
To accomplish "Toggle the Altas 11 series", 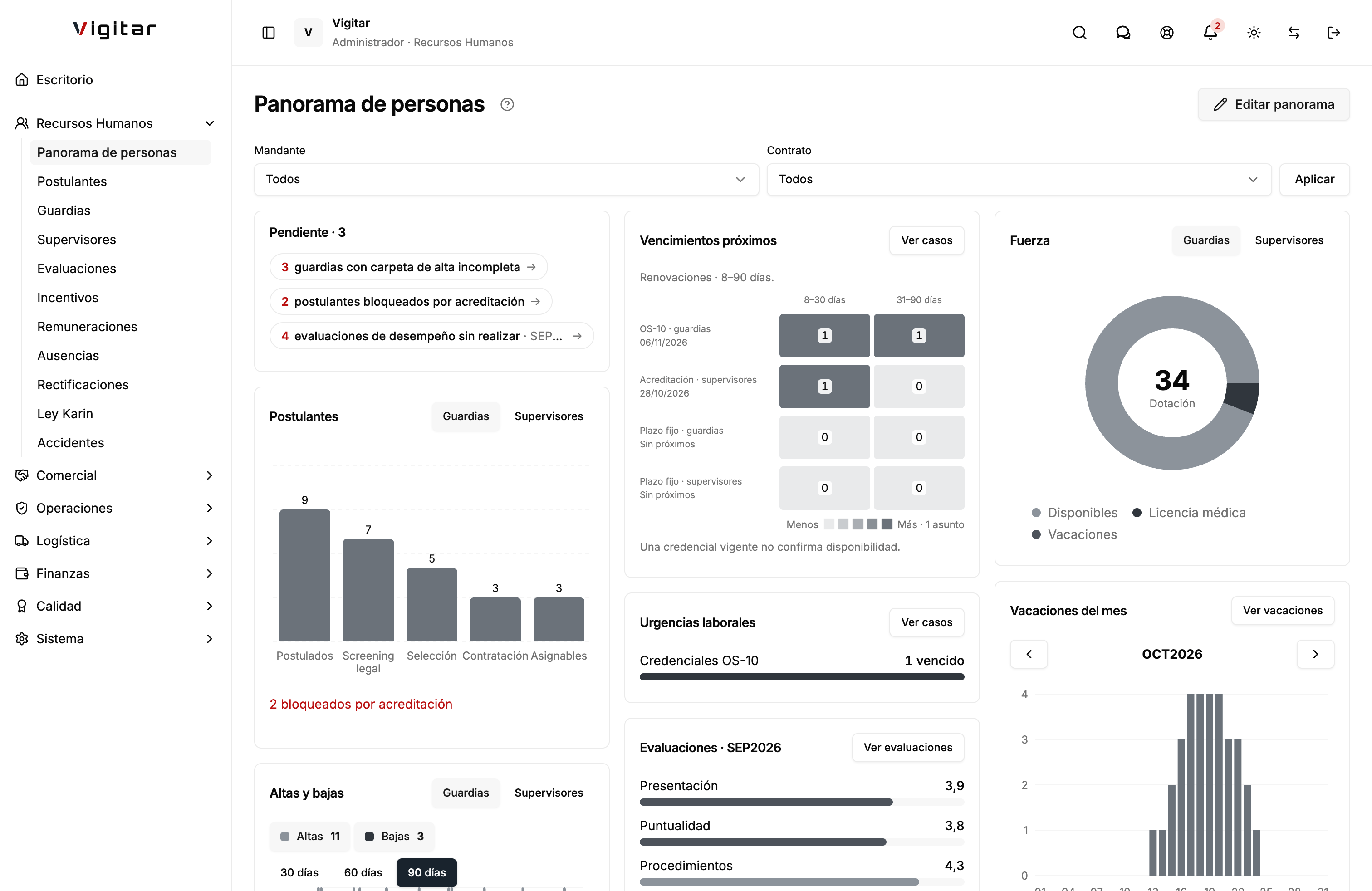I will (310, 836).
